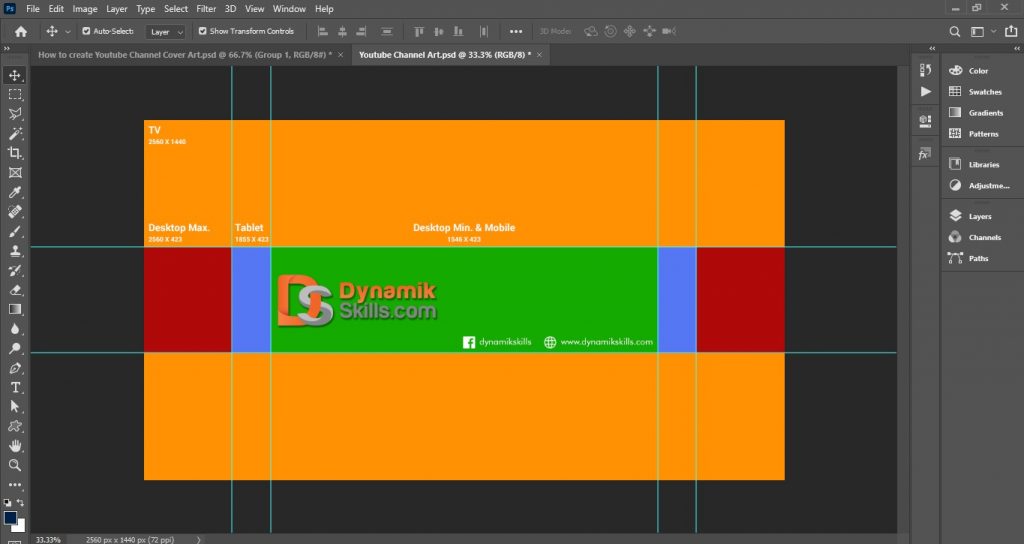Choose the History Brush tool
Viewport: 1024px width, 544px height.
15,270
